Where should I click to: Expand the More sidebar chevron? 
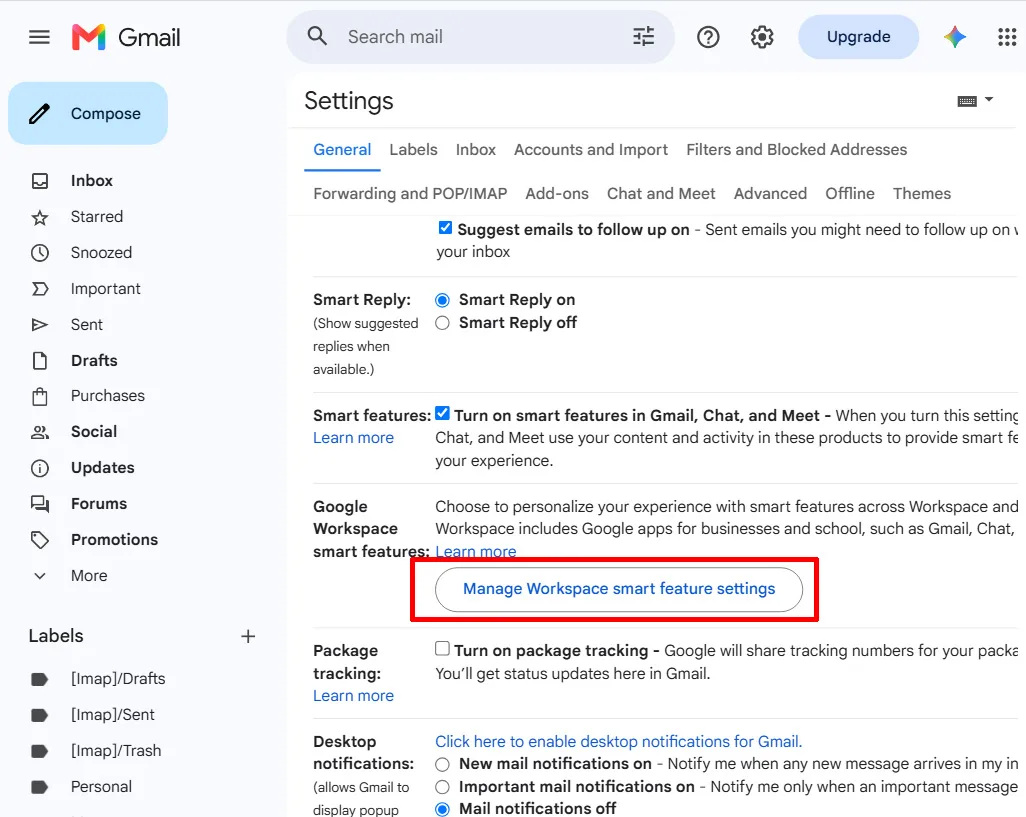point(40,576)
